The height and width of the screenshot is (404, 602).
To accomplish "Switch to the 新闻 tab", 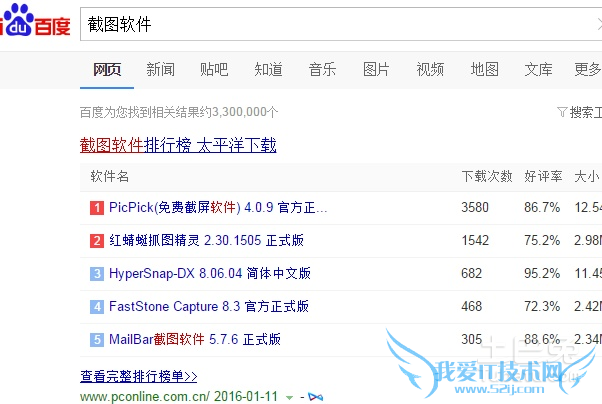I will 160,70.
